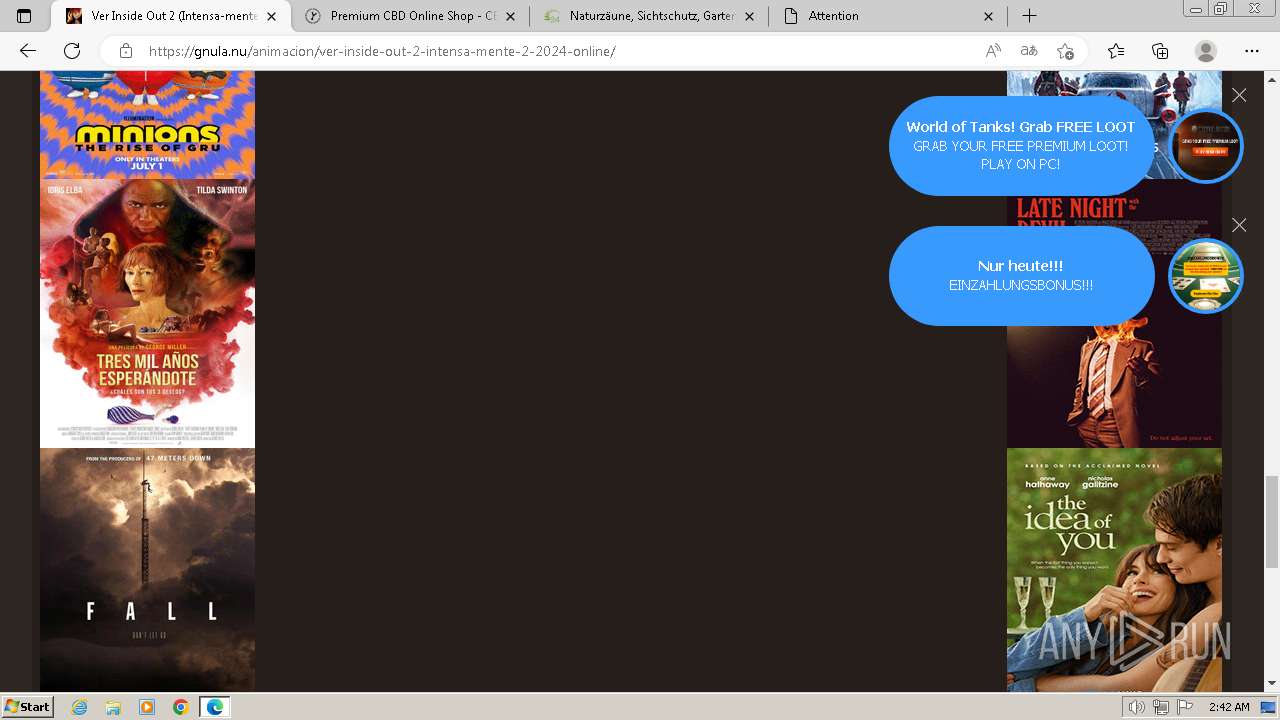Open the Action Center flag icon

(x=1185, y=707)
